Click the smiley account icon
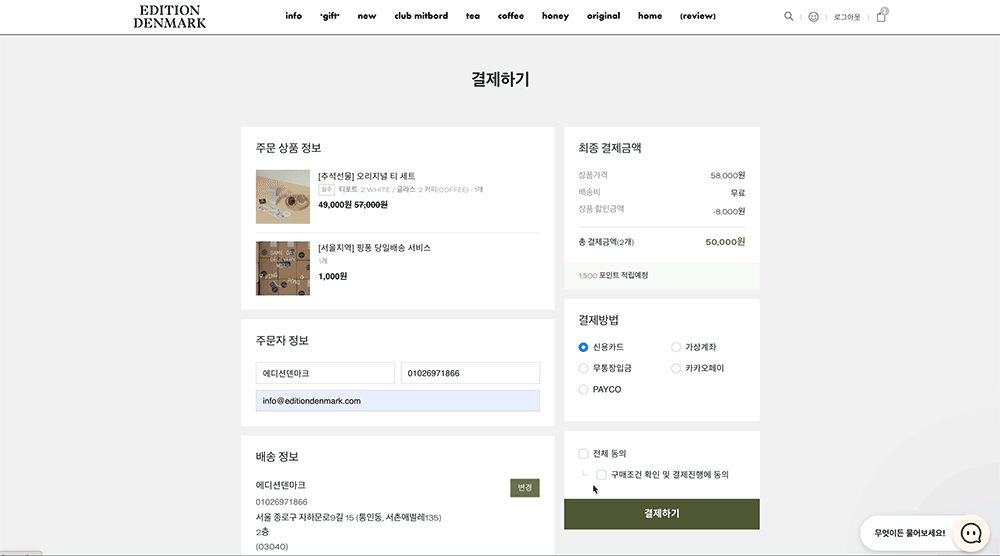This screenshot has width=1000, height=556. point(813,17)
